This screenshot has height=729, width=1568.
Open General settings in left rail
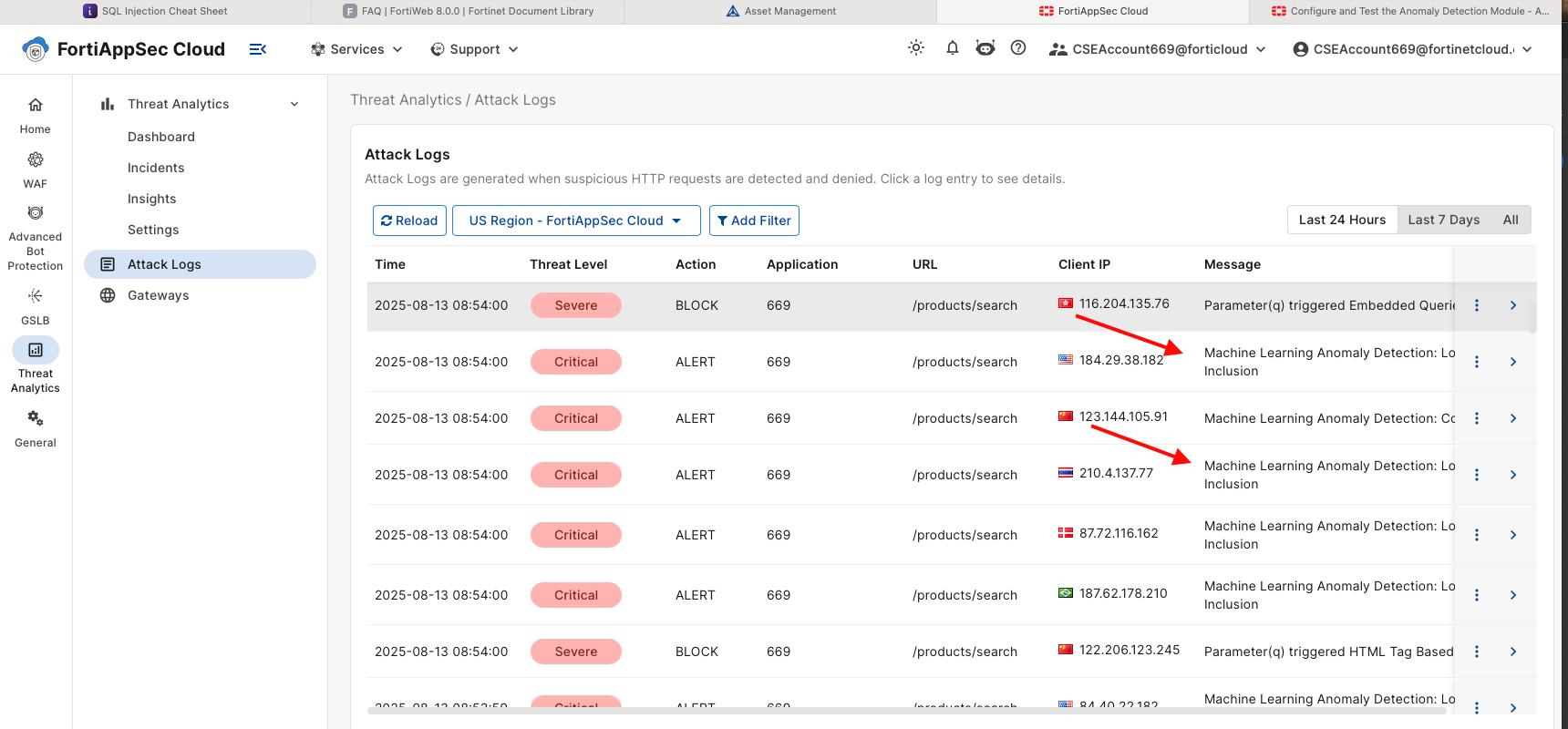click(36, 429)
